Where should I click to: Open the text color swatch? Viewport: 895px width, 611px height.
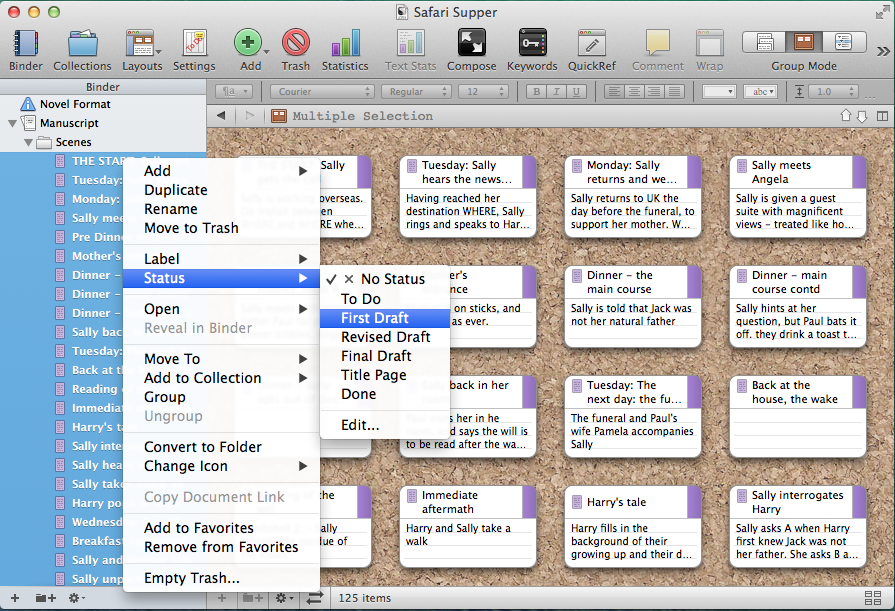[719, 91]
